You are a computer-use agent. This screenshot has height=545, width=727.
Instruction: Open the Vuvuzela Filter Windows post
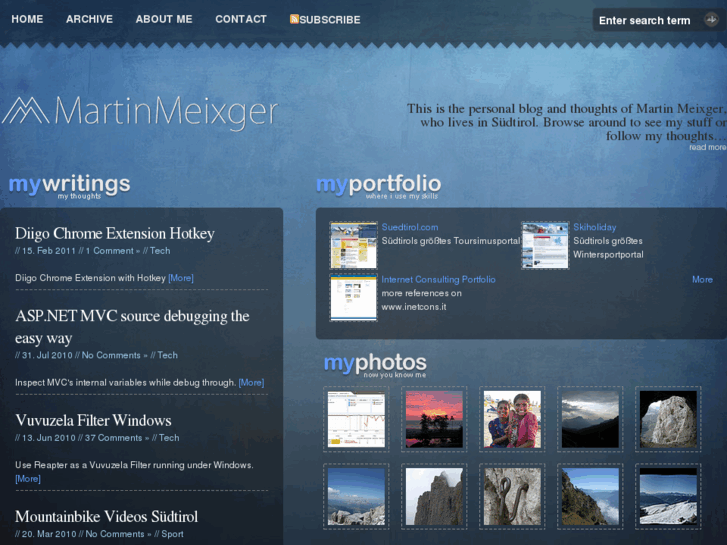(93, 421)
